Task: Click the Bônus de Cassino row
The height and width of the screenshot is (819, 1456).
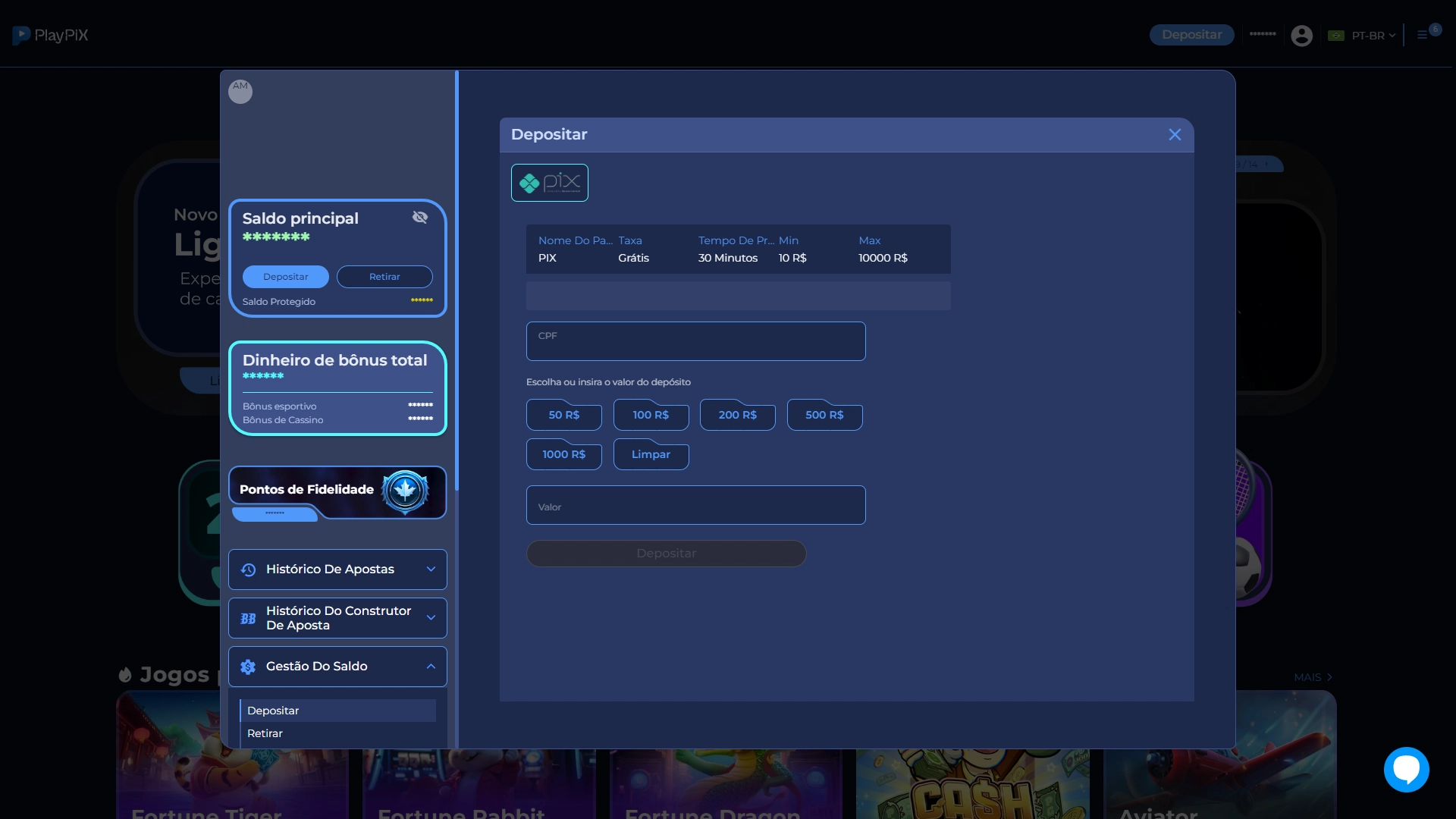Action: click(x=337, y=420)
